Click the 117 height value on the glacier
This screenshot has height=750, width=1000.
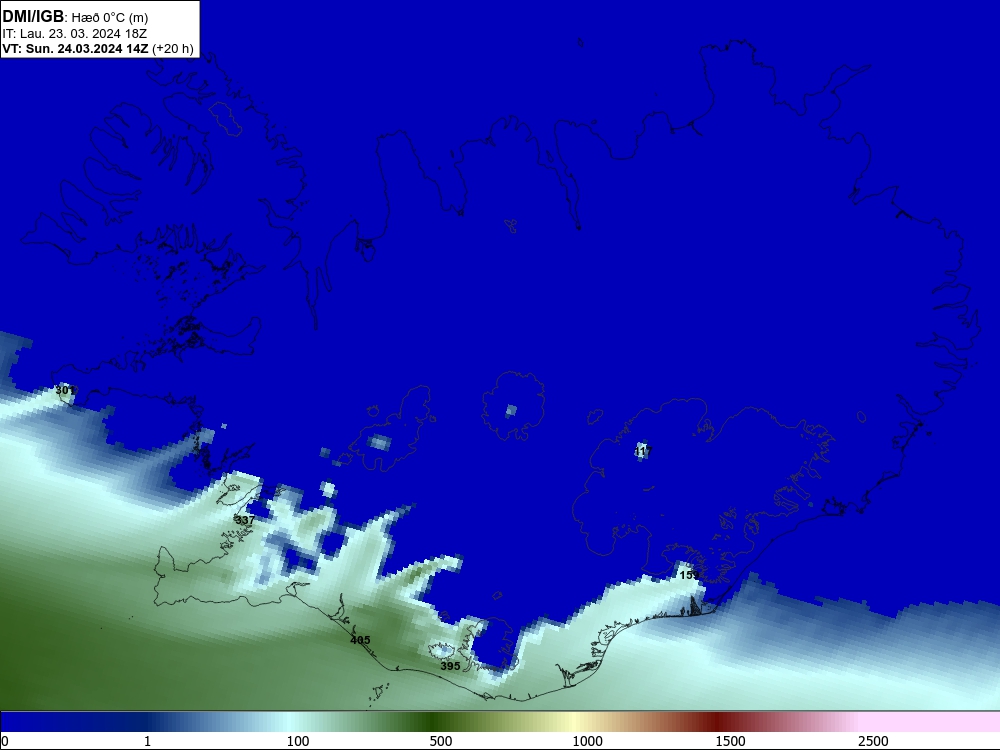[x=643, y=452]
